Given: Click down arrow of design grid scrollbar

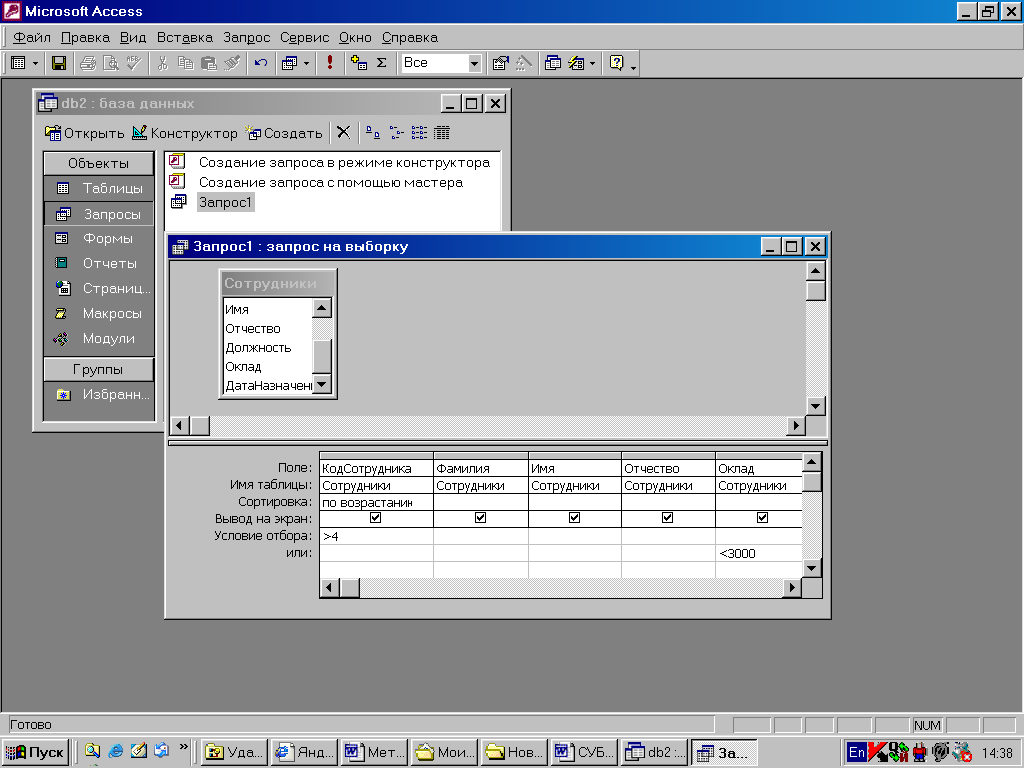Looking at the screenshot, I should (812, 568).
